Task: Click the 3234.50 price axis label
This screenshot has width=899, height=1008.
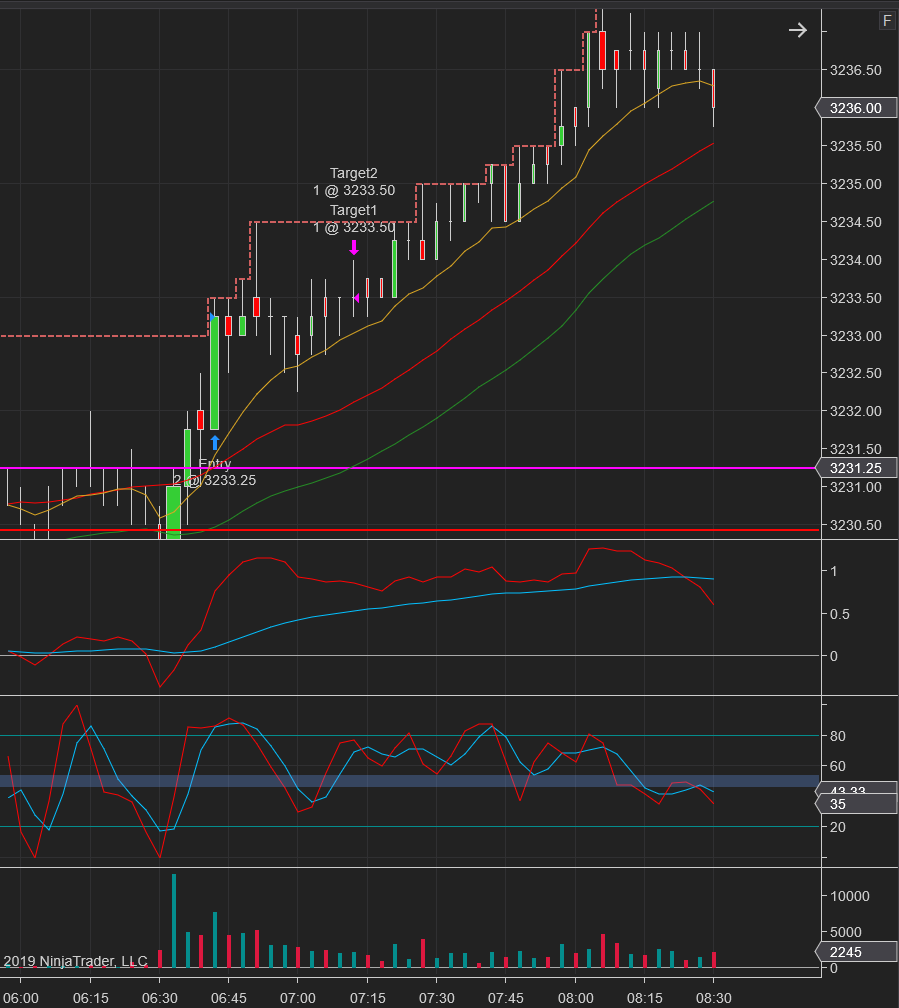Action: pos(856,222)
